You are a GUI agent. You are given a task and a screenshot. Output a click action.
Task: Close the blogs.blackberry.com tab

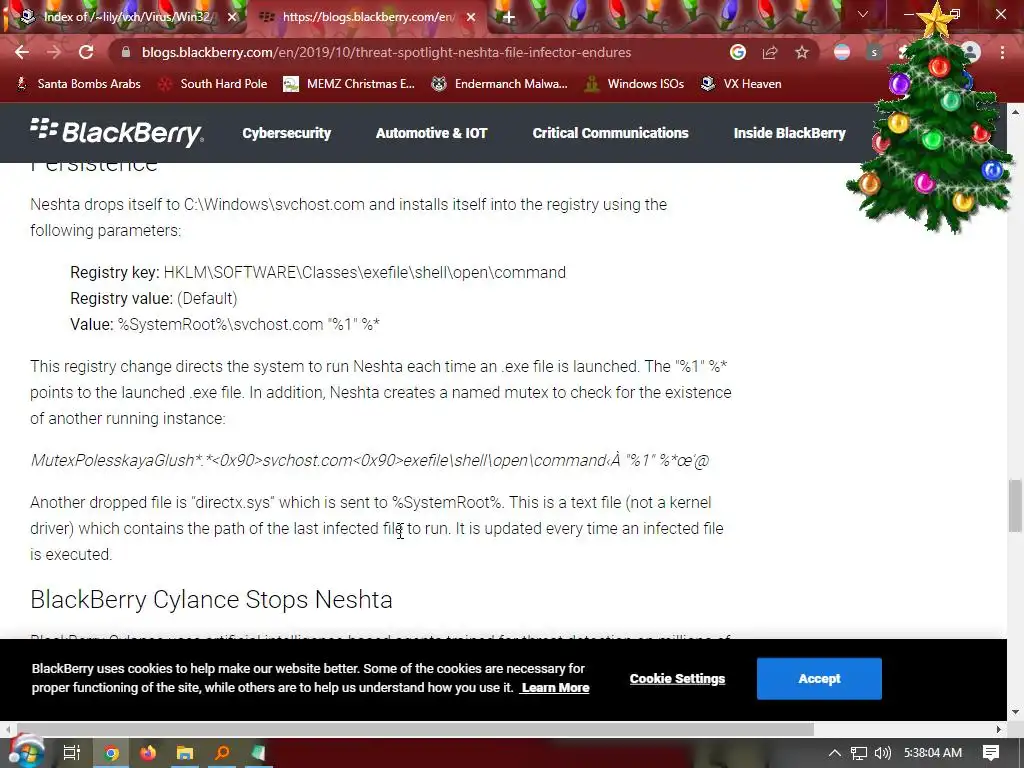(x=471, y=17)
